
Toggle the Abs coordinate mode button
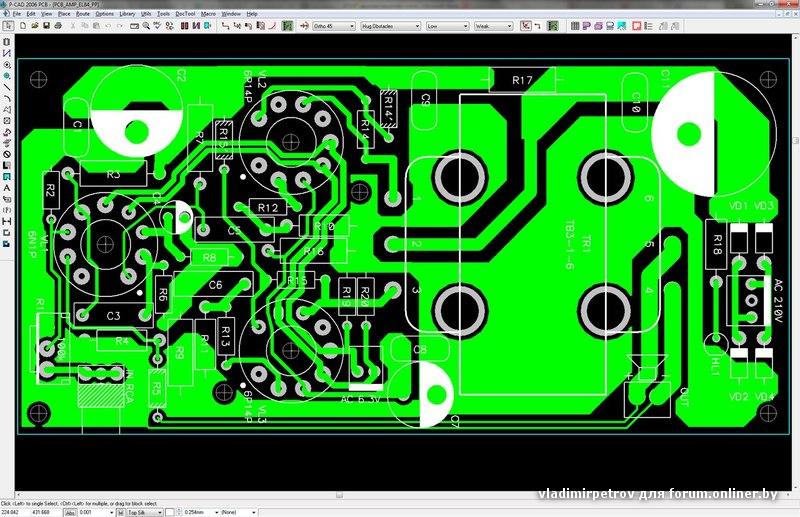70,512
